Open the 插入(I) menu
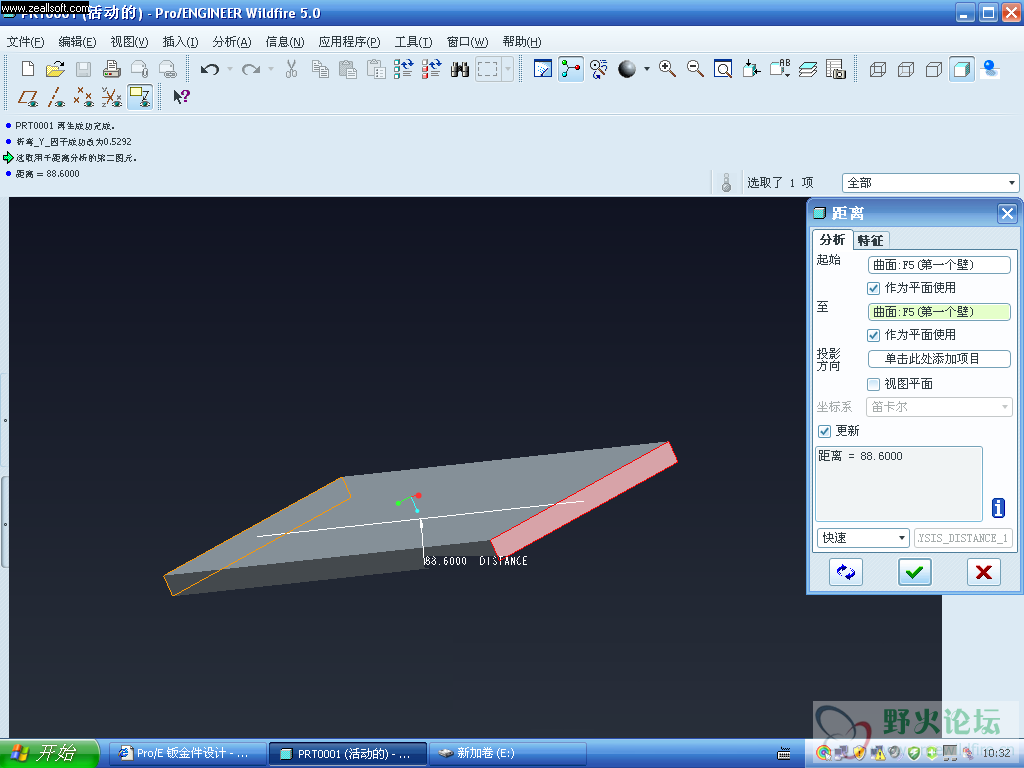The height and width of the screenshot is (768, 1024). coord(180,42)
